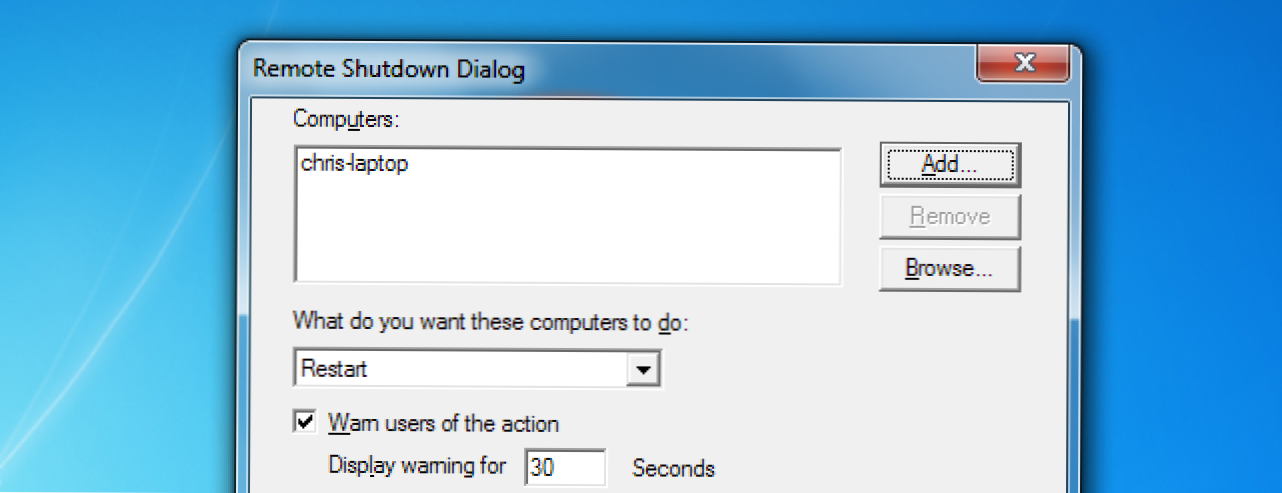Screen dimensions: 1282x493
Task: Select chris-laptop in the computers list
Action: coord(354,165)
